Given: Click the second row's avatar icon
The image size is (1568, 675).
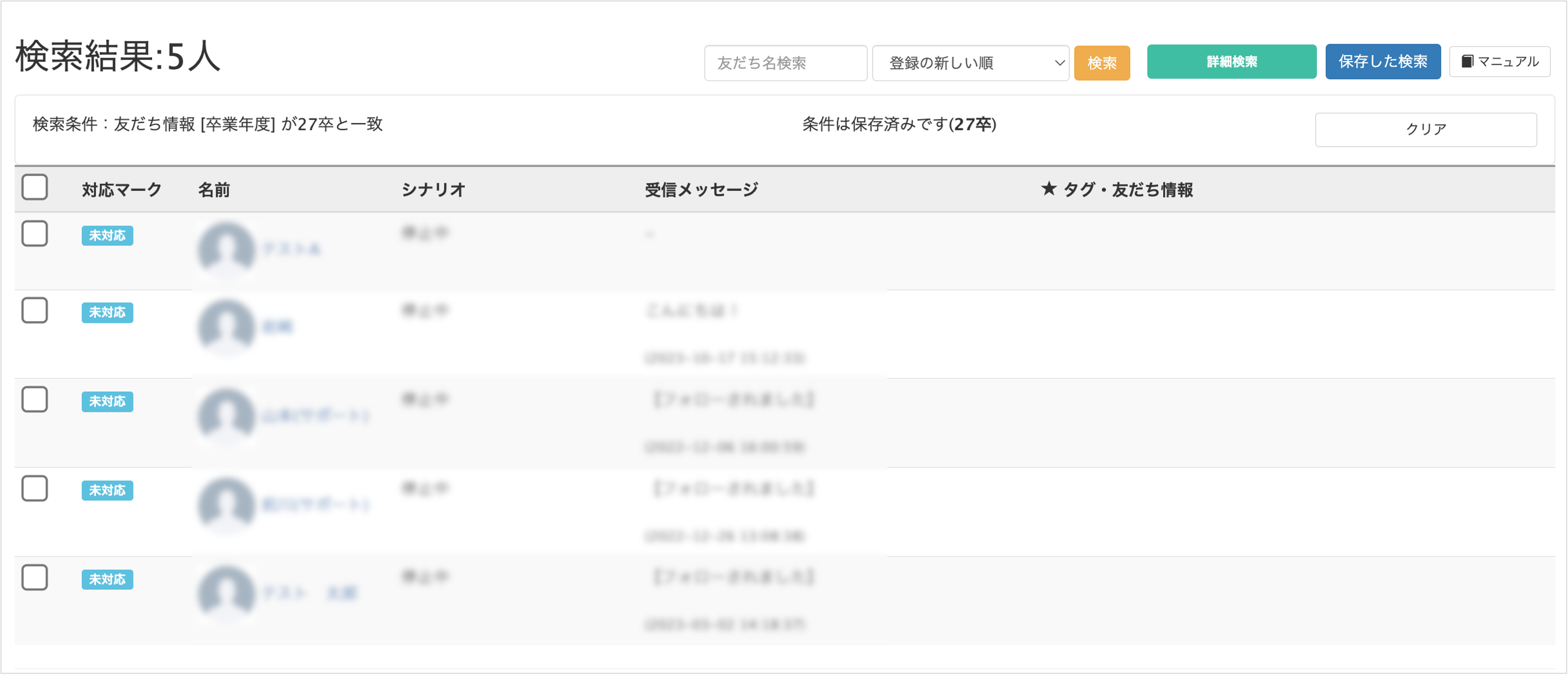Looking at the screenshot, I should 227,326.
